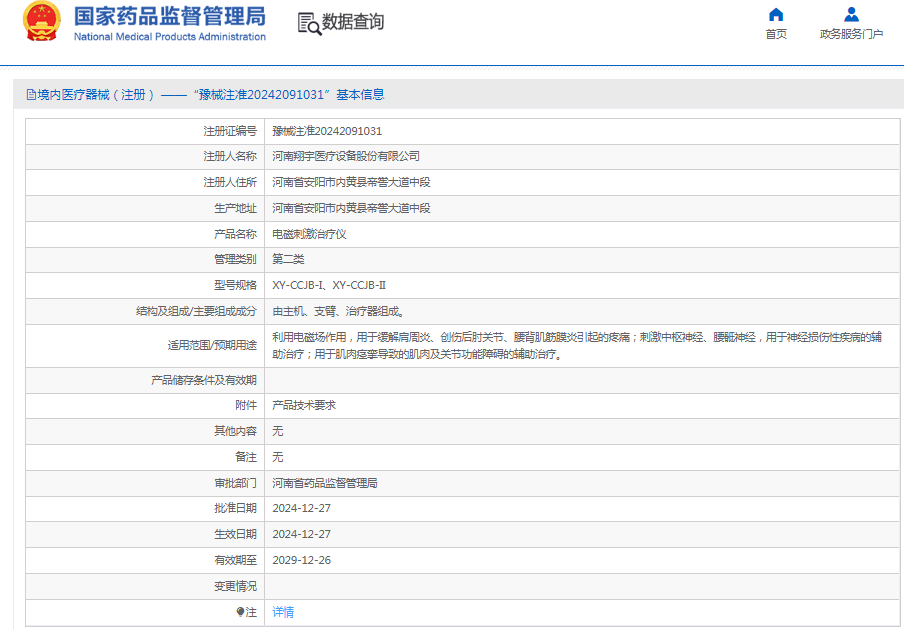The image size is (904, 630).
Task: Click the 管理类别 label
Action: [235, 259]
